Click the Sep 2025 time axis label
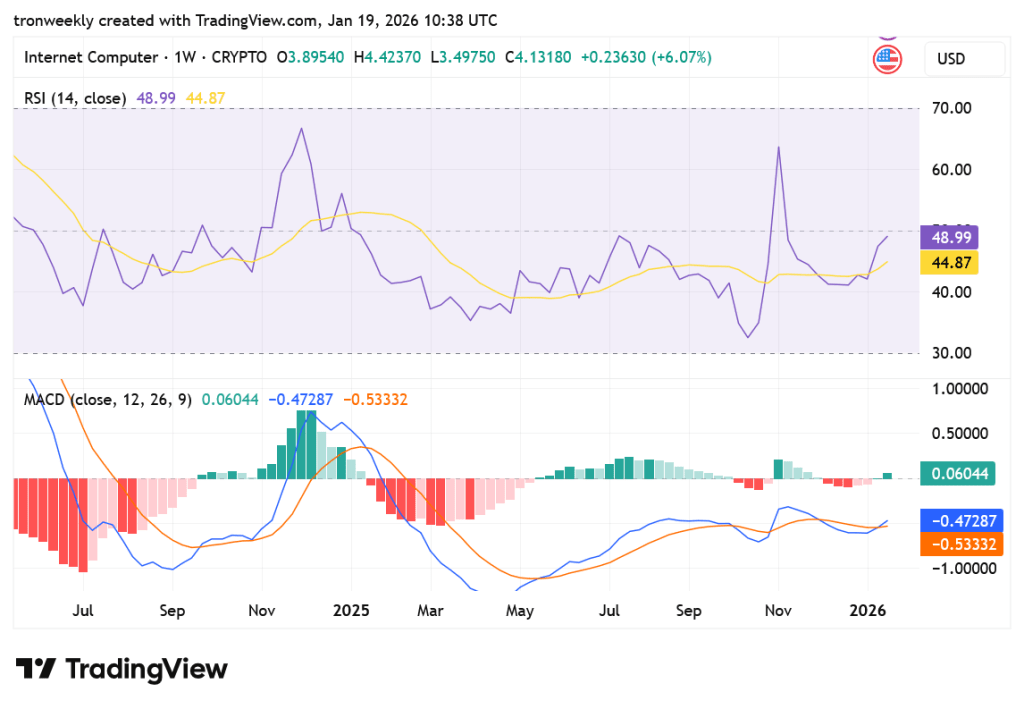The image size is (1024, 709). [688, 611]
